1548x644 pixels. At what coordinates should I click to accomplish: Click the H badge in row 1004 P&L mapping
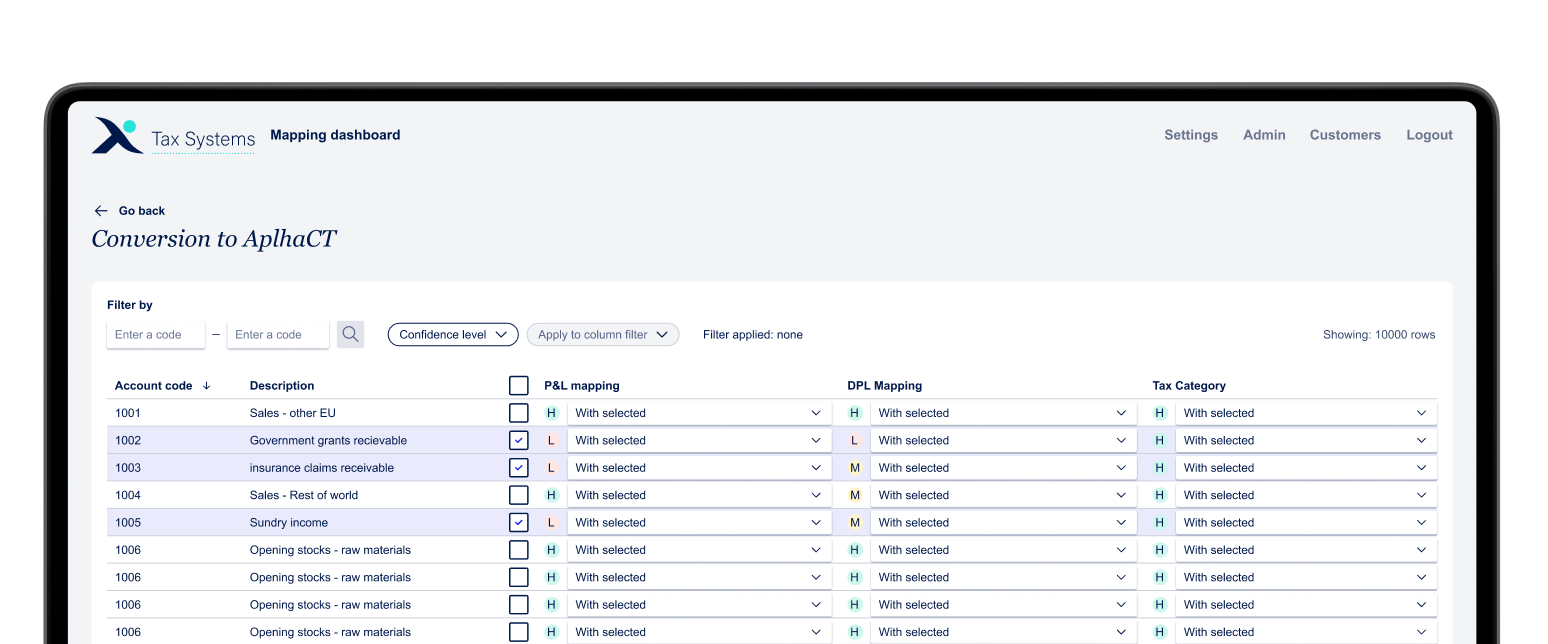(x=551, y=495)
